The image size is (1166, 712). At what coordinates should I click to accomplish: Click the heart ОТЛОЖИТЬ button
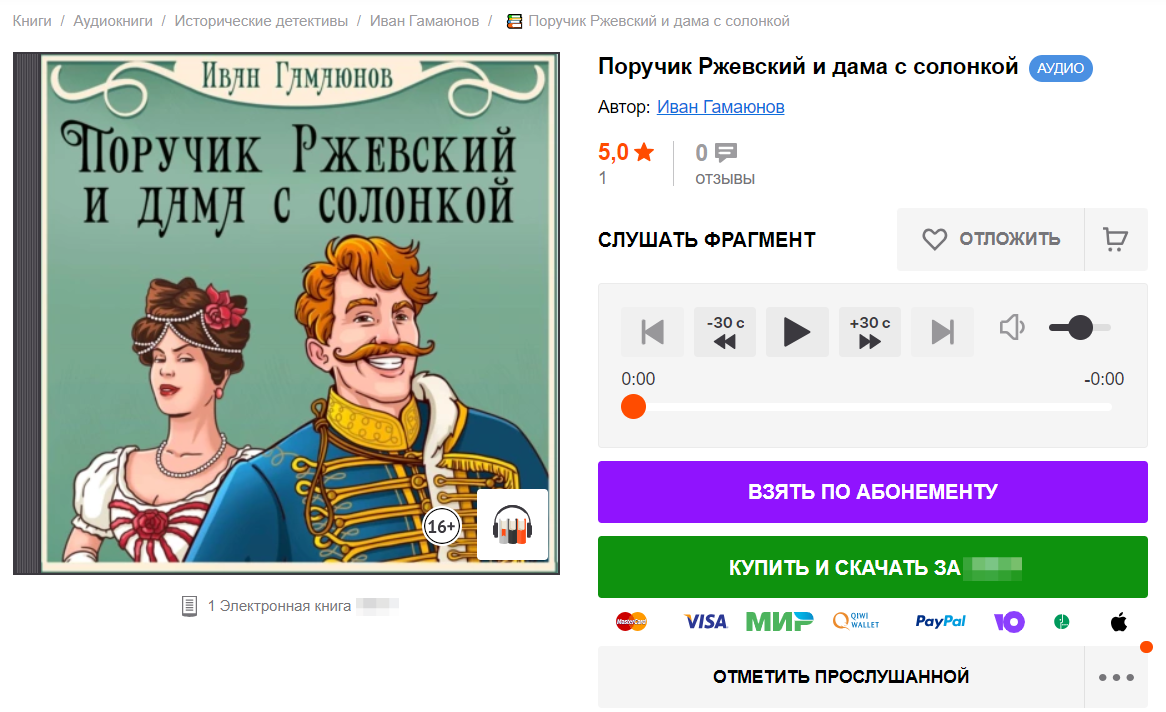[x=991, y=240]
